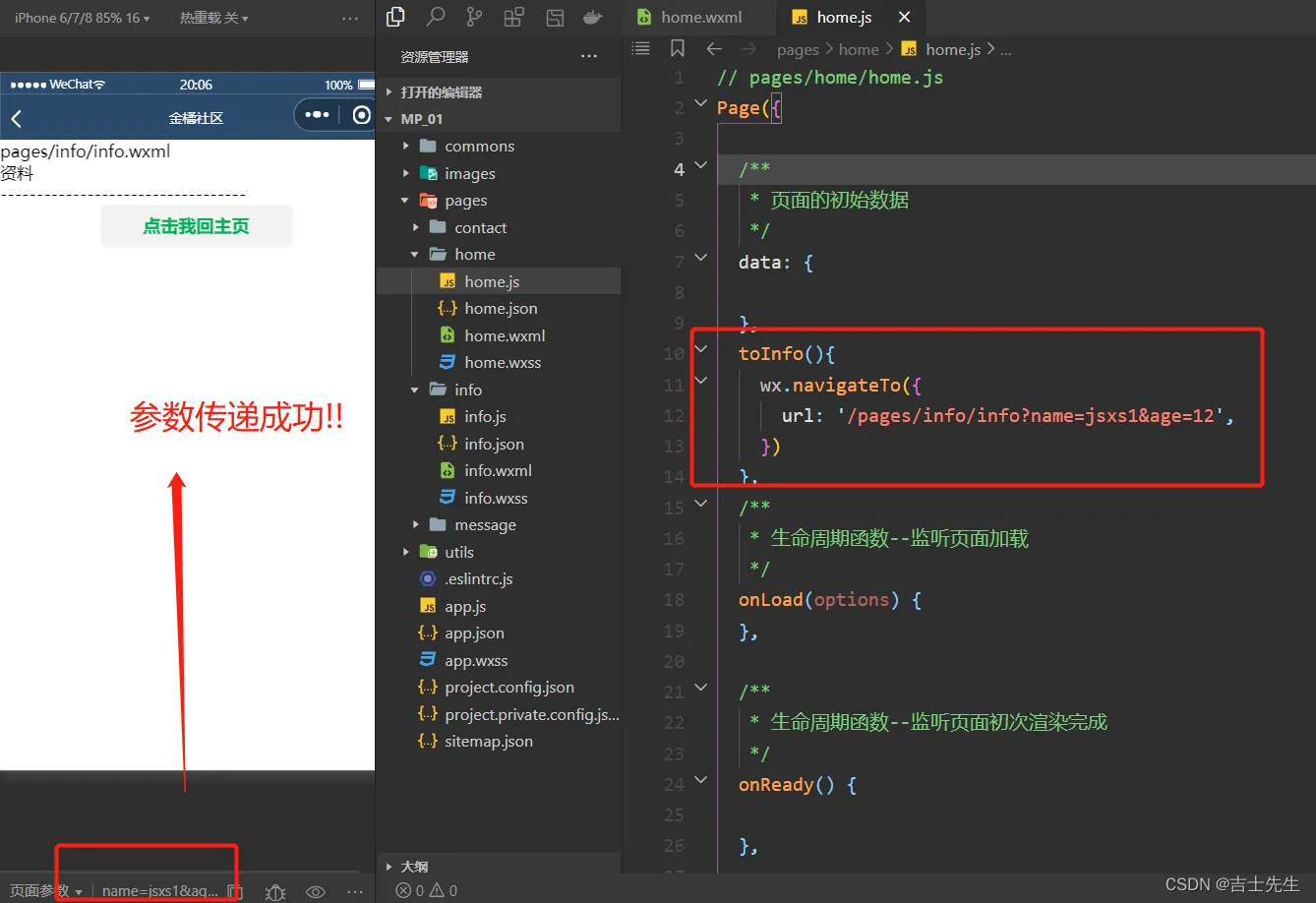
Task: Open simulator bottom bar more dots
Action: (355, 892)
